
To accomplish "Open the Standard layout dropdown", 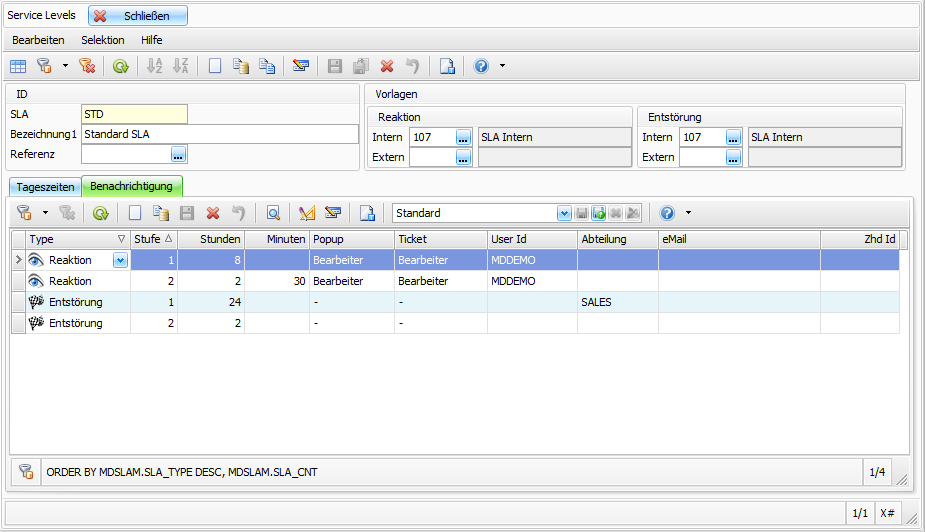I will tap(564, 213).
